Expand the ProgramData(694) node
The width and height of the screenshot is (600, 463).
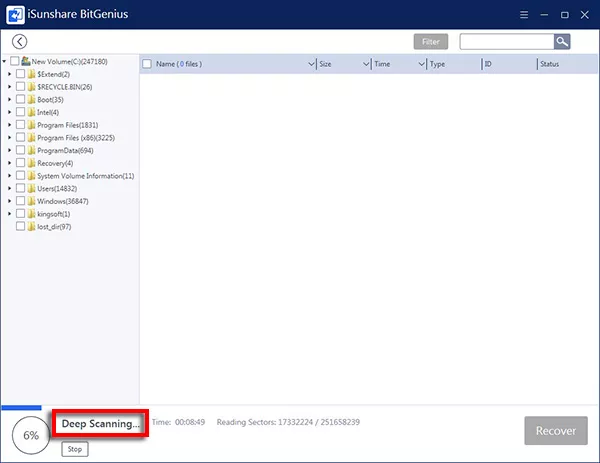pos(10,150)
